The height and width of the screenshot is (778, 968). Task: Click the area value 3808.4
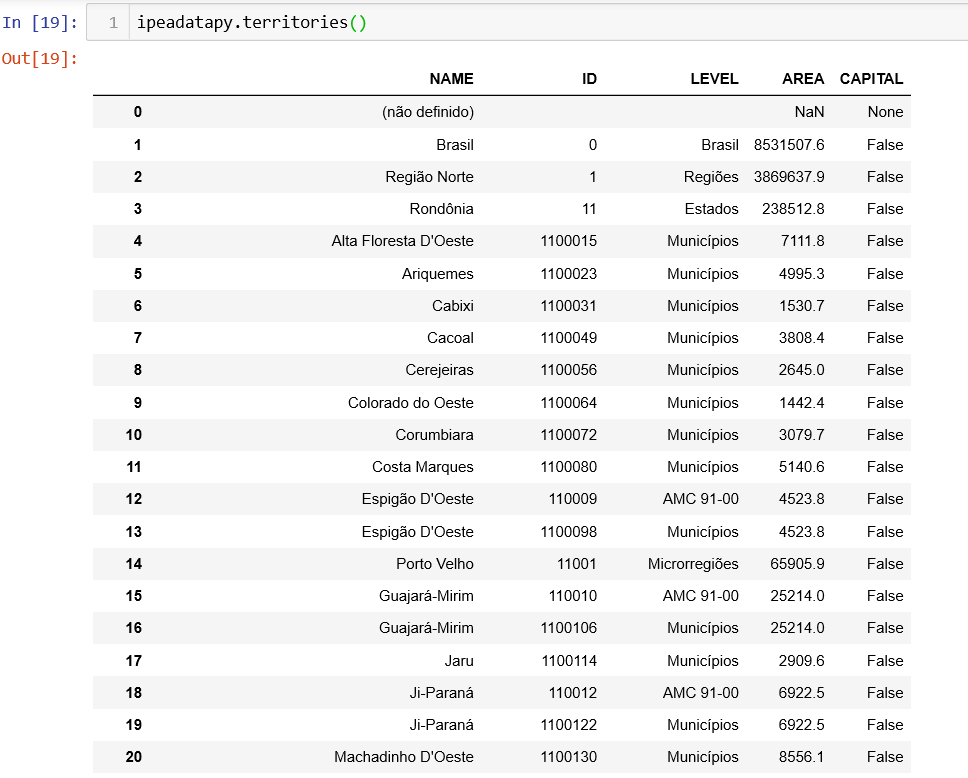801,338
